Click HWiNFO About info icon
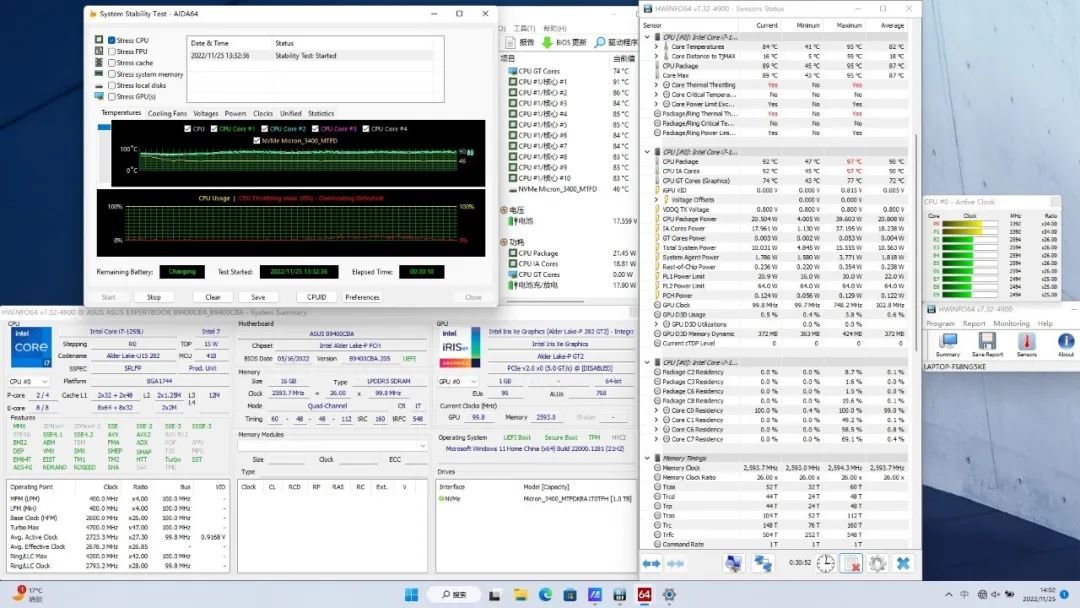The width and height of the screenshot is (1080, 608). 1066,344
